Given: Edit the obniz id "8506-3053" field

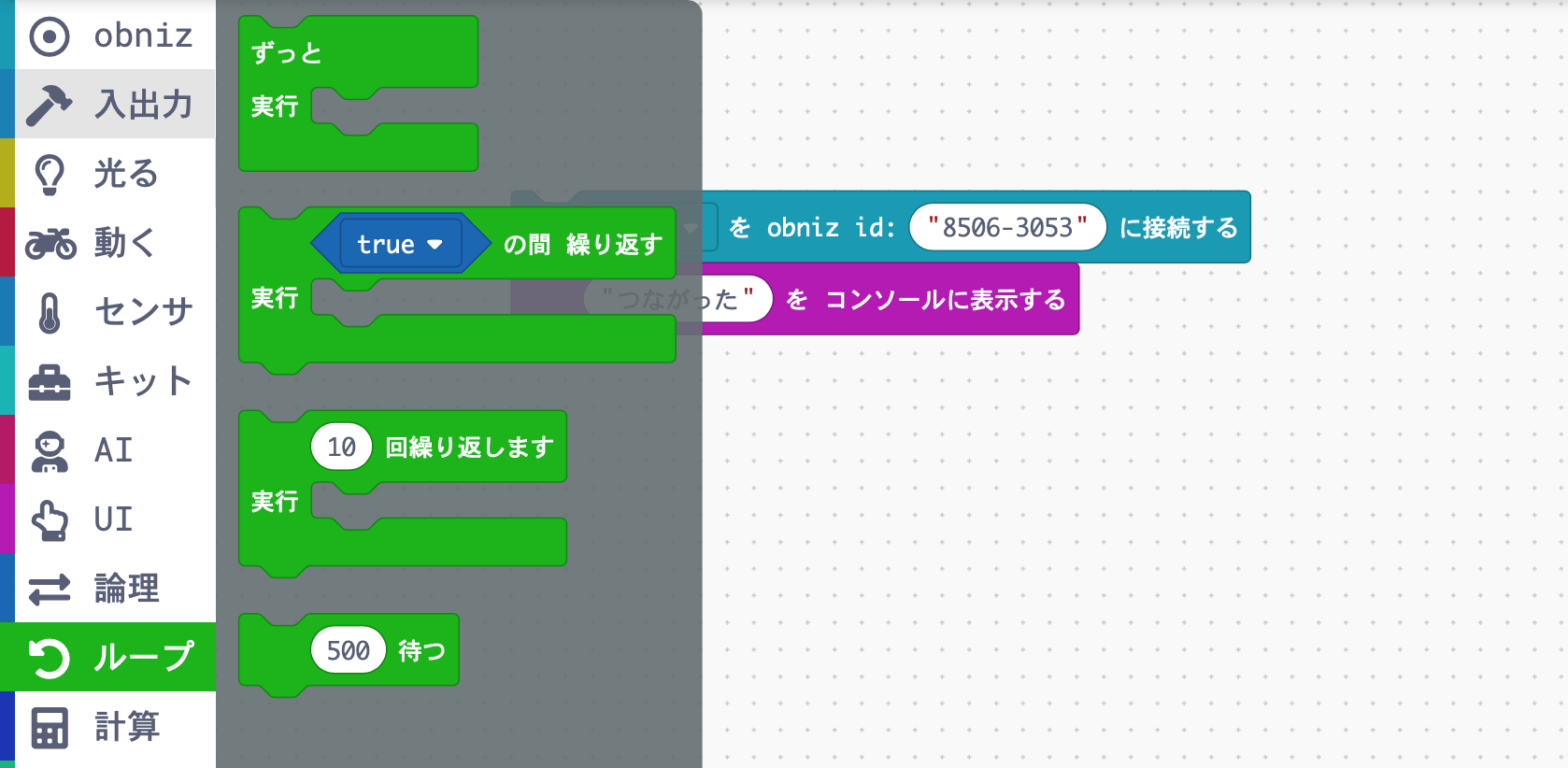Looking at the screenshot, I should [1006, 228].
